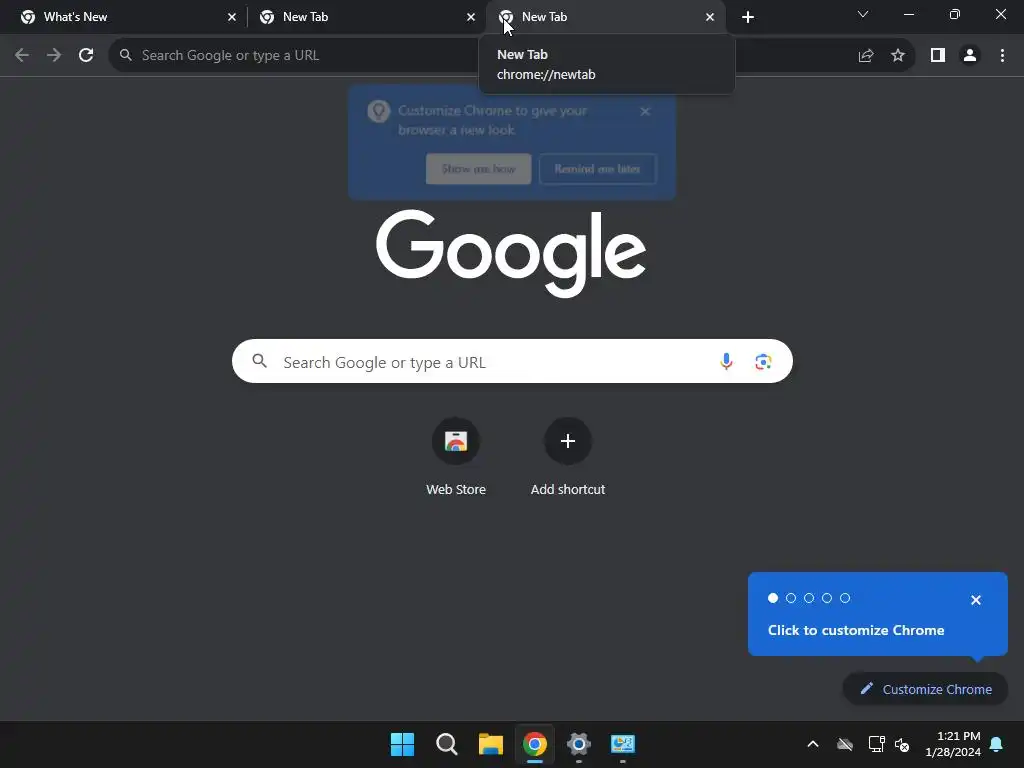Bookmark this tab with star icon
The image size is (1024, 768).
coord(898,56)
